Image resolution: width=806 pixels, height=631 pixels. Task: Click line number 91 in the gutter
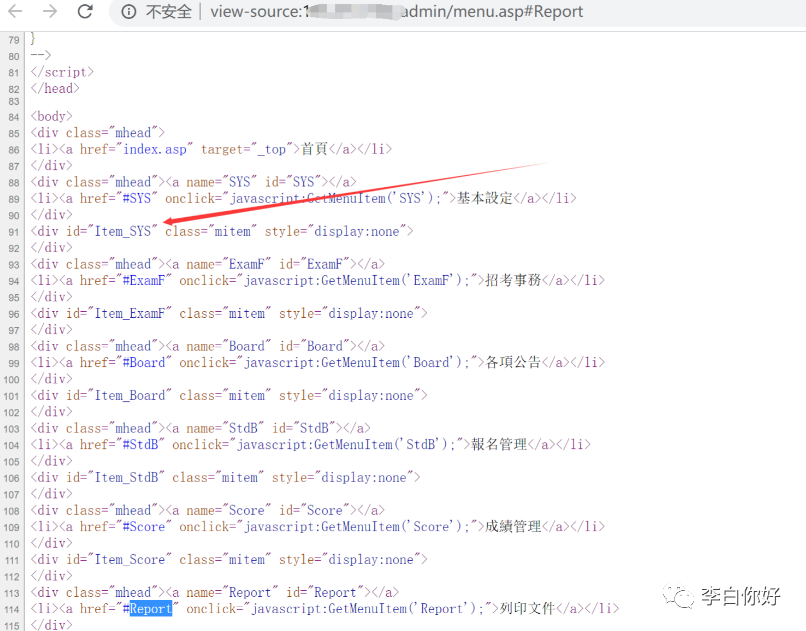pos(14,232)
